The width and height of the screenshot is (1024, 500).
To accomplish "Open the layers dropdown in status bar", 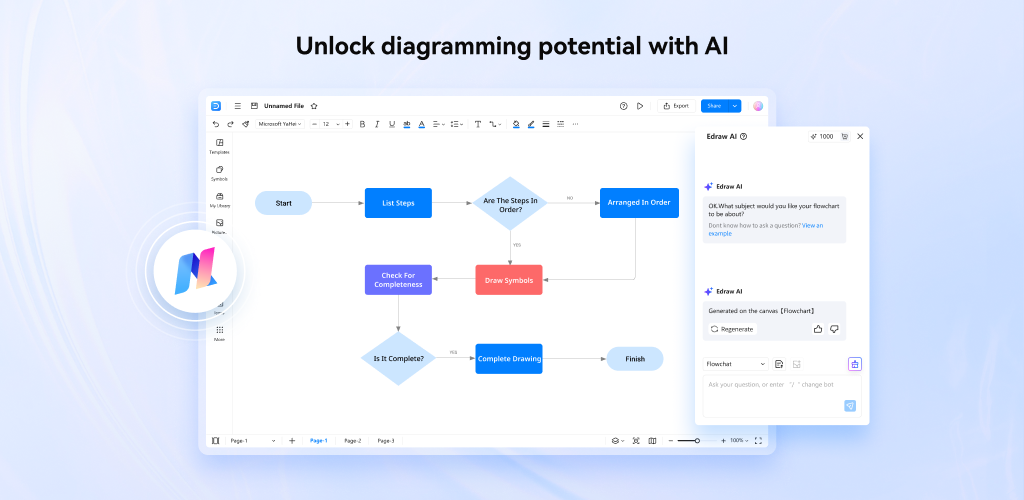I will [618, 441].
